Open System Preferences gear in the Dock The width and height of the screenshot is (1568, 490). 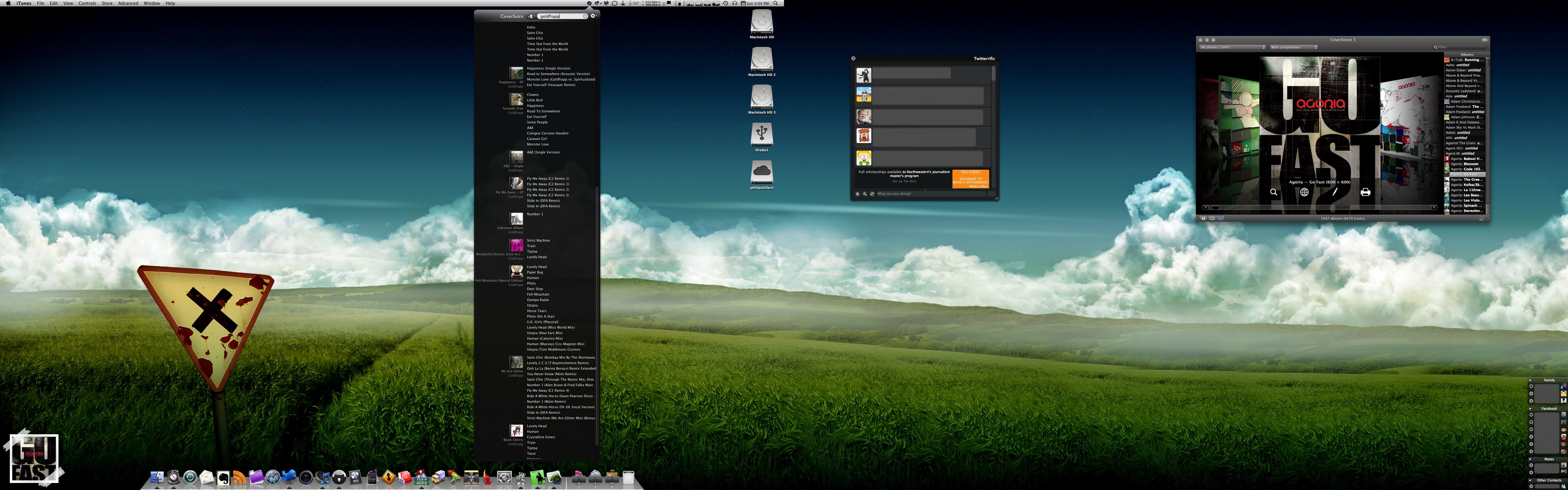(505, 477)
